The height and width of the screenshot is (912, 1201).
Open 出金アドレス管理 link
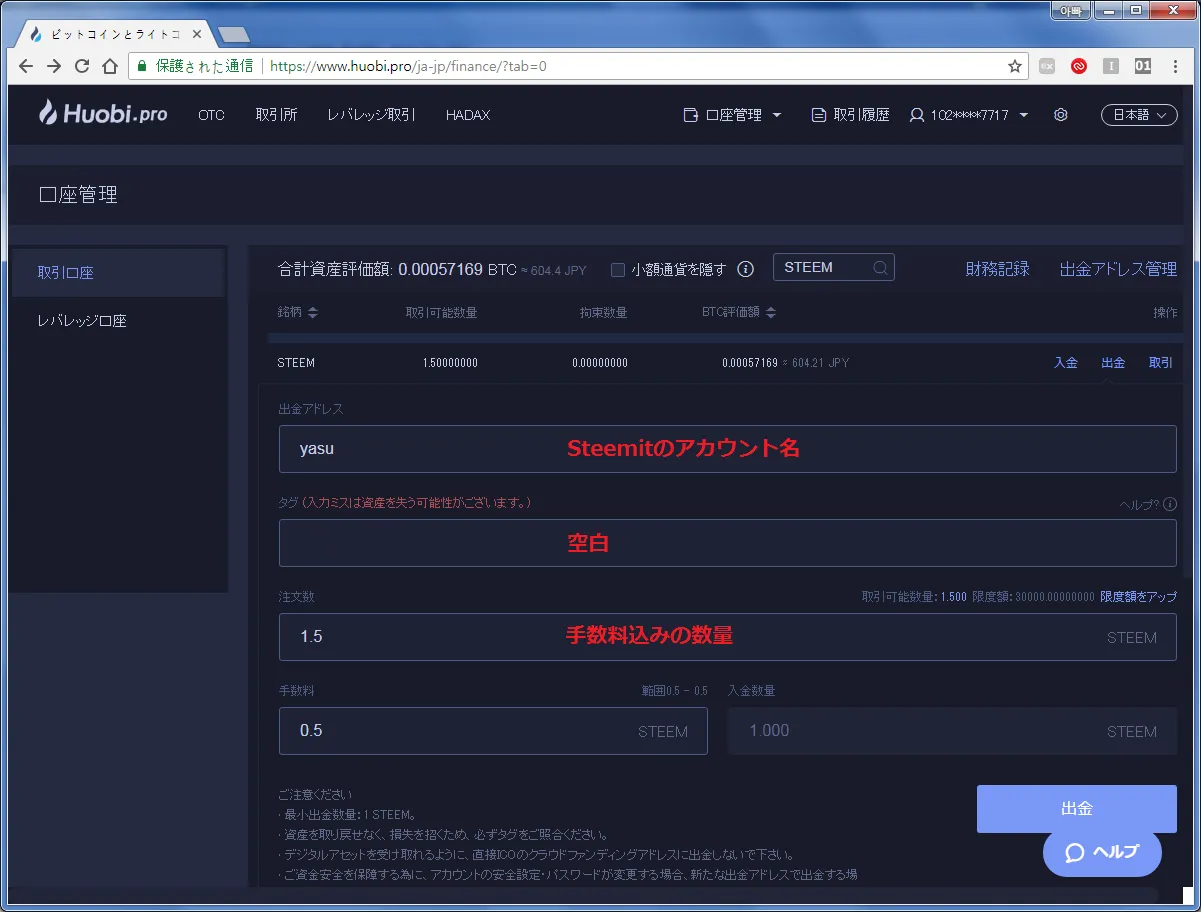pos(1118,269)
